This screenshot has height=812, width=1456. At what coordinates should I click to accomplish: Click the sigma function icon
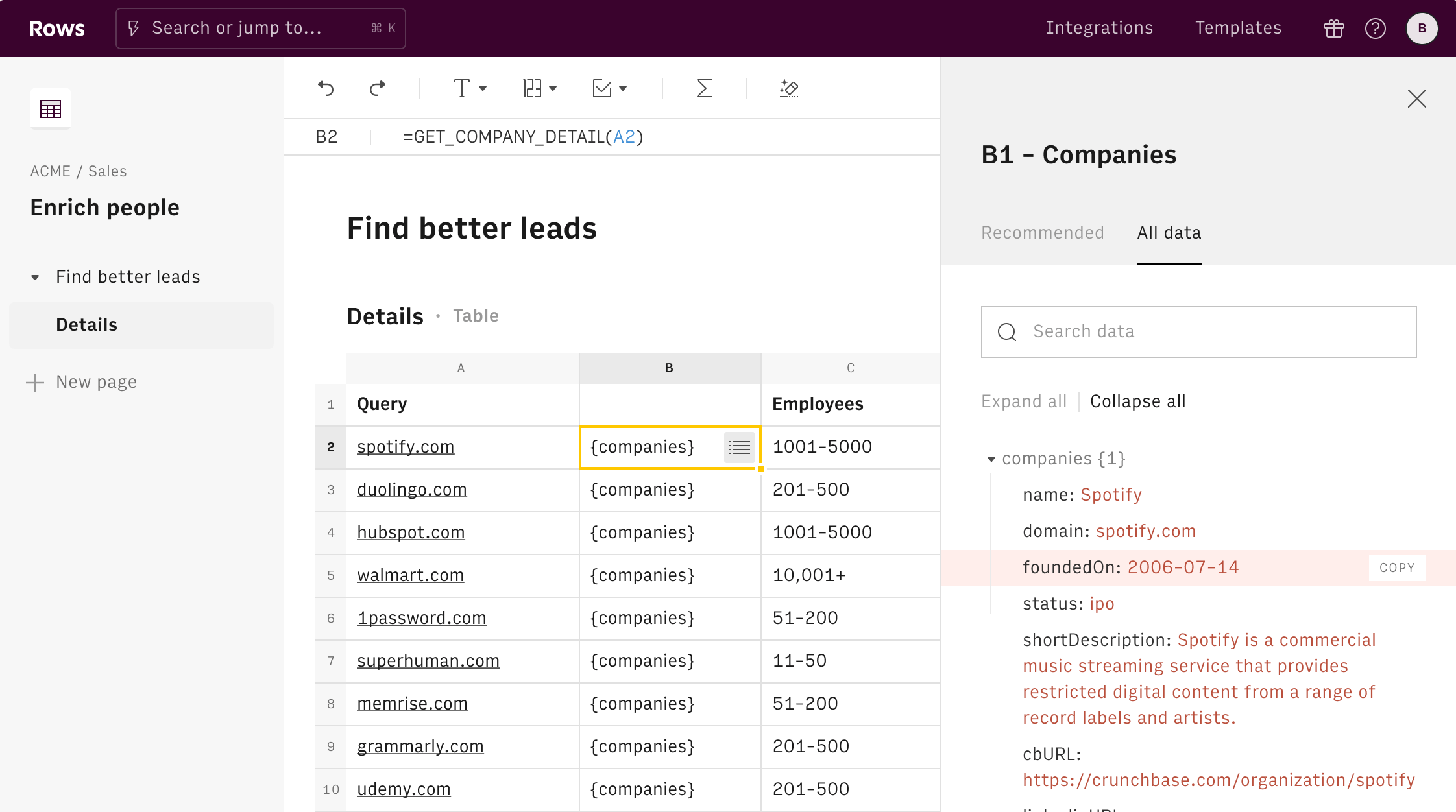[704, 88]
